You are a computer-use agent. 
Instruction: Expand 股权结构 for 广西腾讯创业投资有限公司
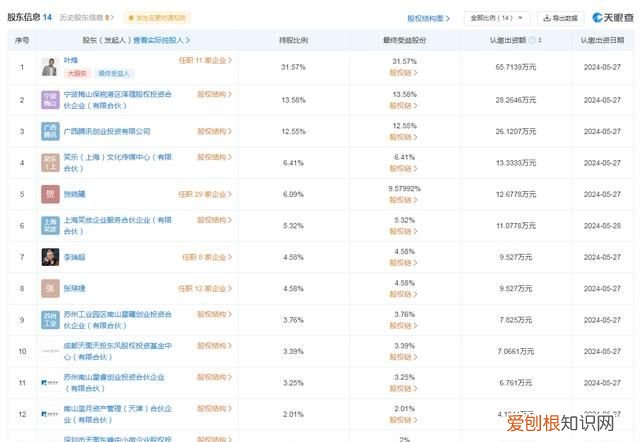click(x=214, y=131)
